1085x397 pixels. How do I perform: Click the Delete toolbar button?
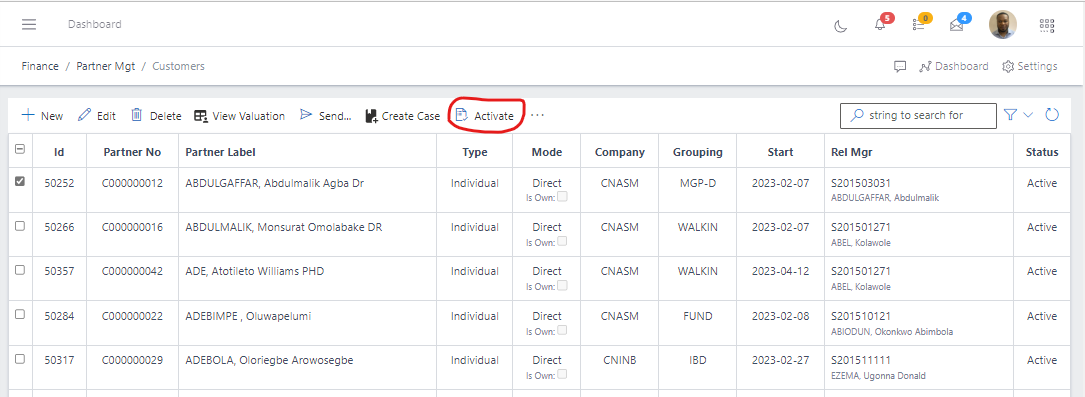(x=156, y=116)
